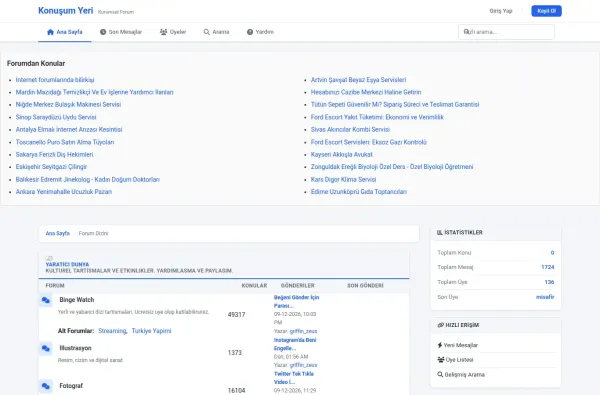Open Ford Escort Yakıt Tüketimi topic
Screen dimensions: 600x395
(377, 117)
